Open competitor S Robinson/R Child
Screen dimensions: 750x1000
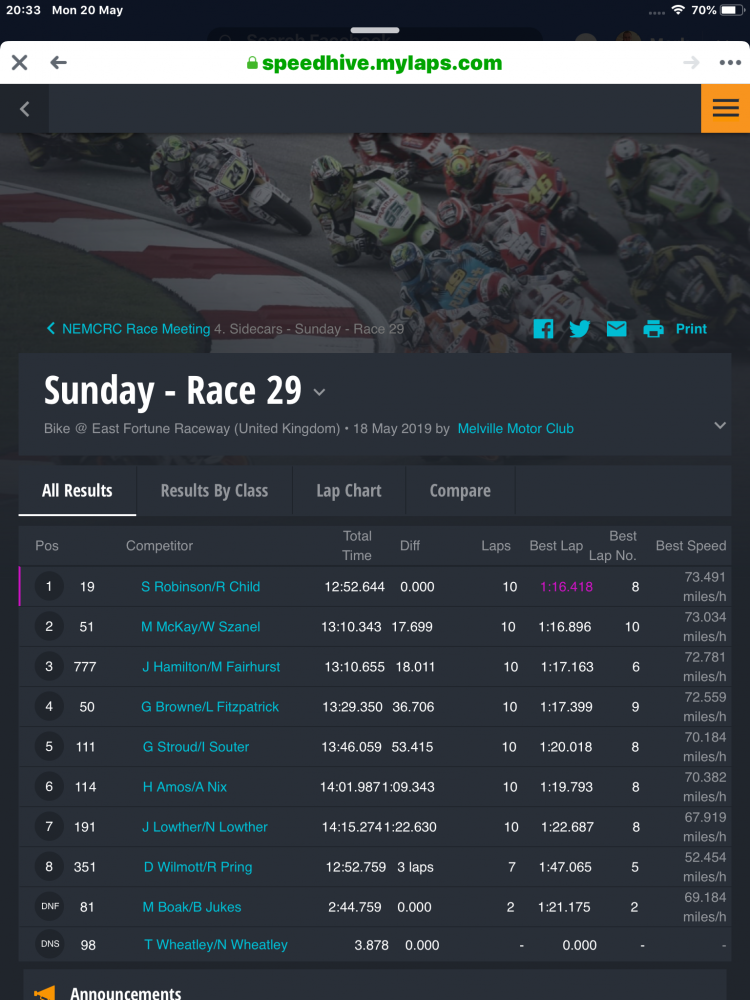point(200,587)
